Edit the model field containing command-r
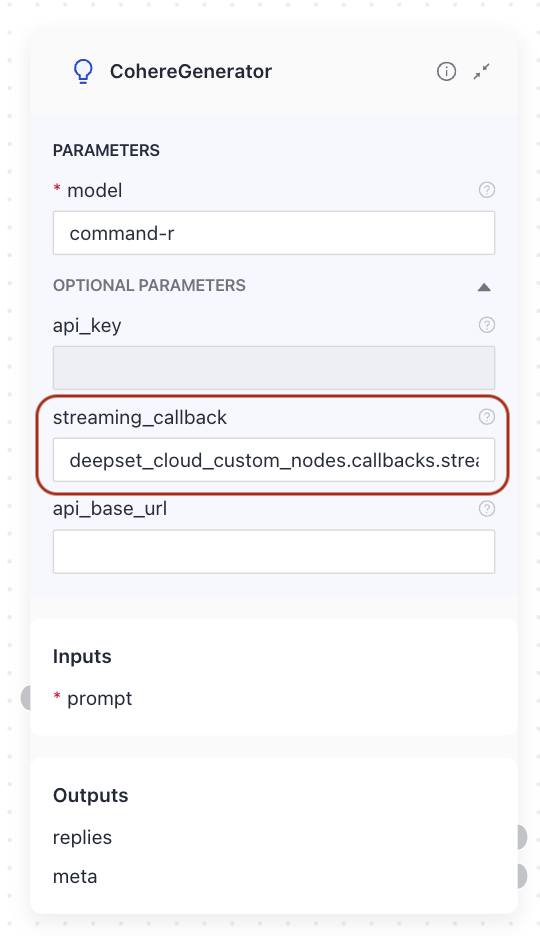 click(x=274, y=233)
